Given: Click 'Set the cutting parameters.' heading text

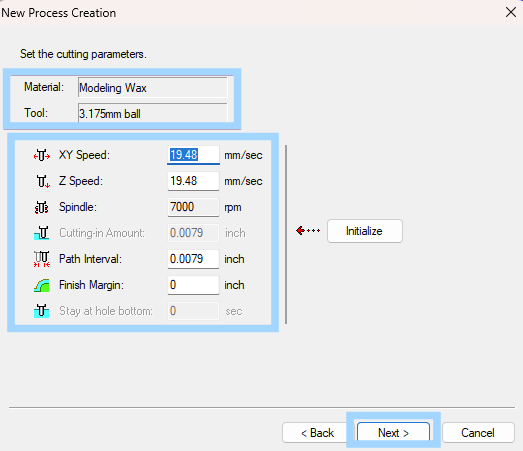Looking at the screenshot, I should [83, 54].
